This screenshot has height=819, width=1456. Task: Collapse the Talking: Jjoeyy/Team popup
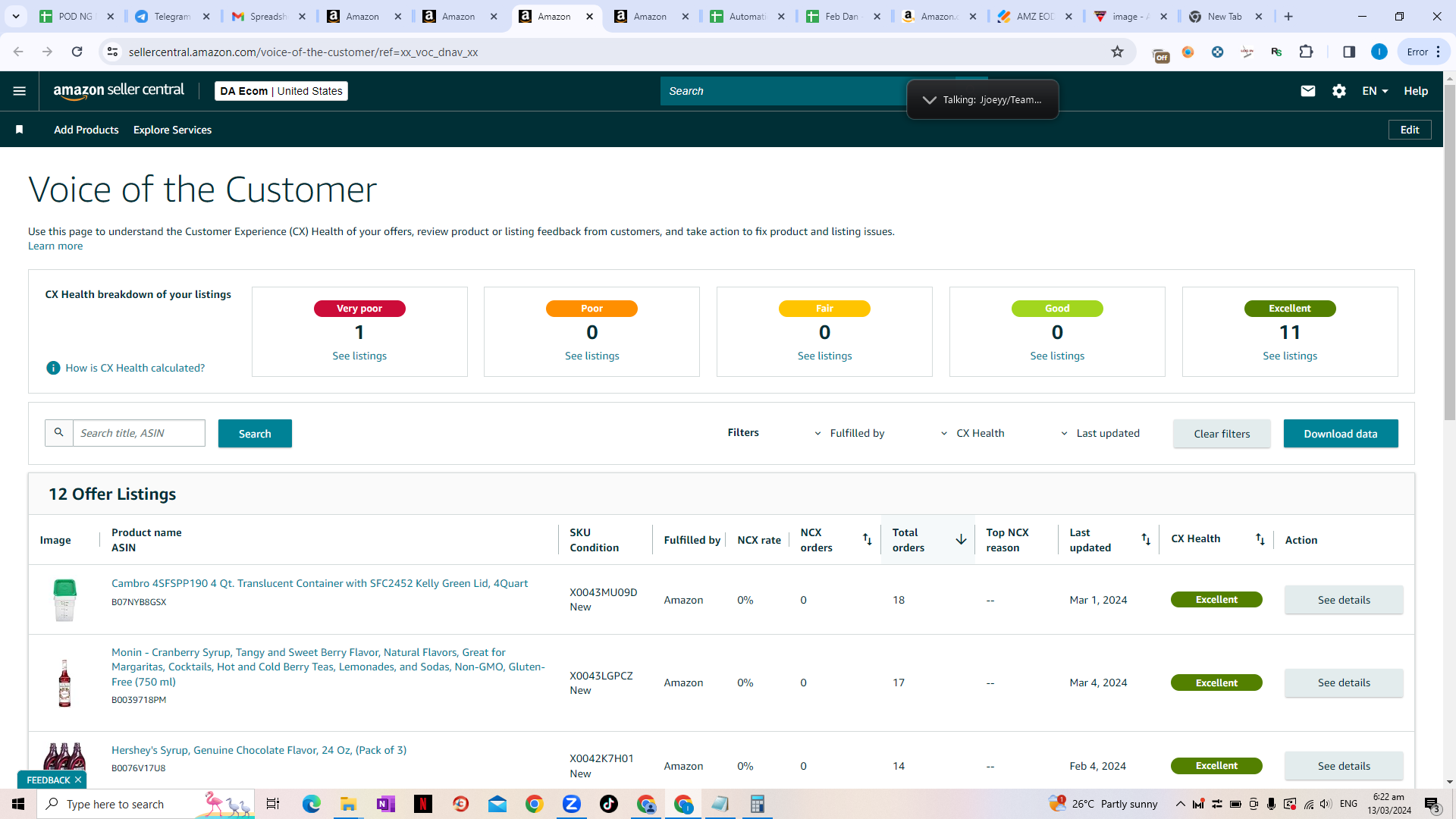[929, 99]
